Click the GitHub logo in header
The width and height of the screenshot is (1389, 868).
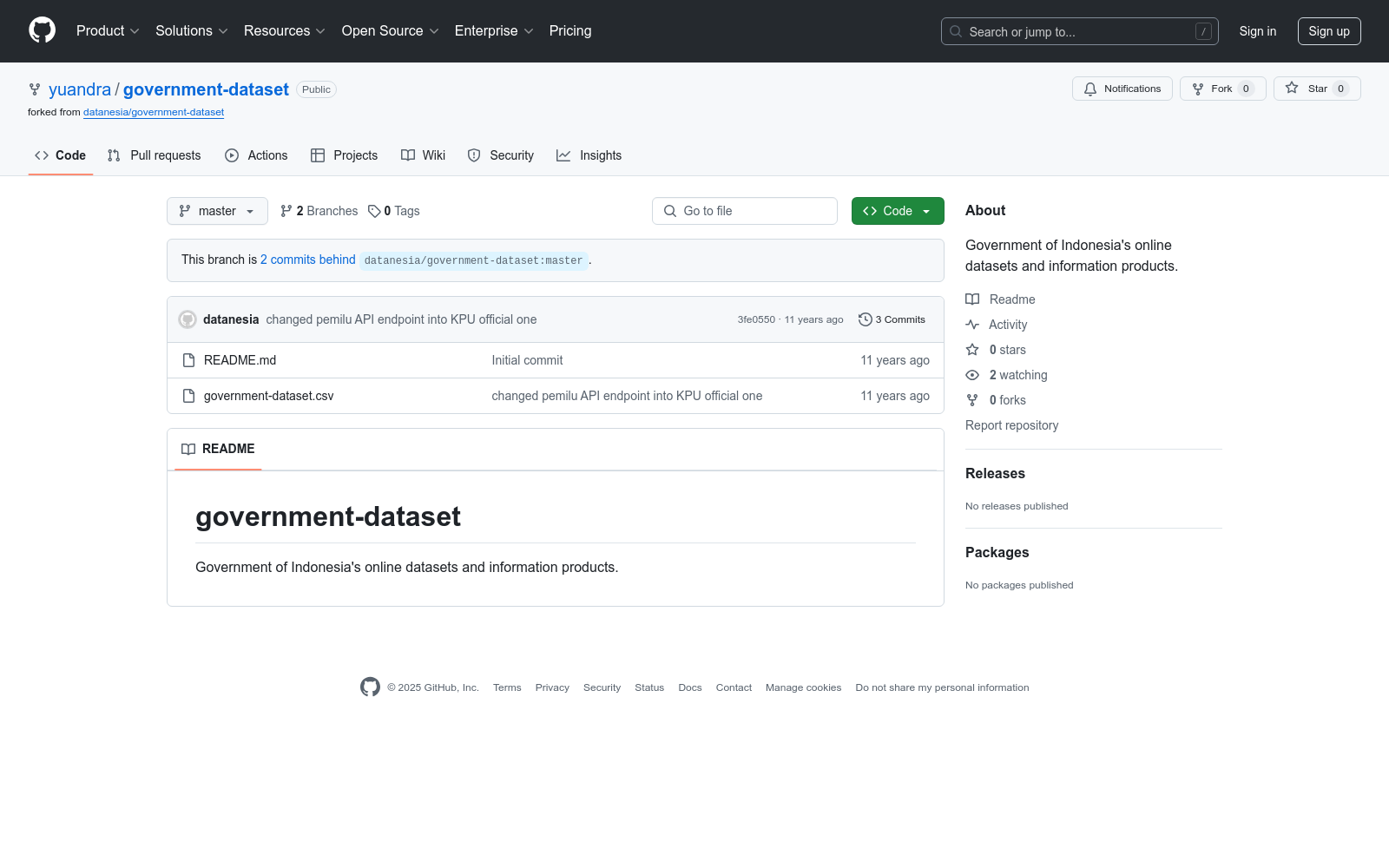42,30
